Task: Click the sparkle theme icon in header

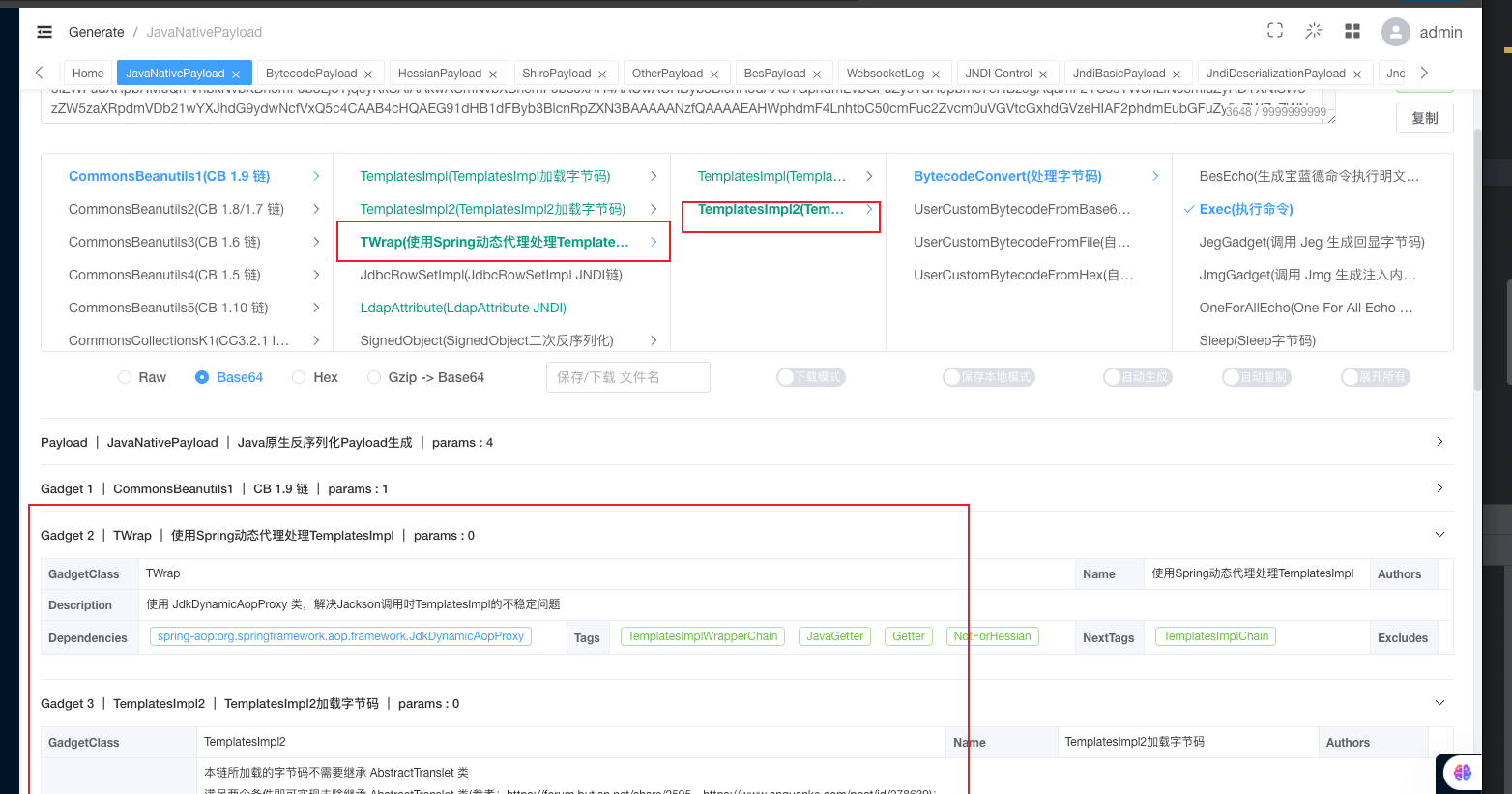Action: (1313, 31)
